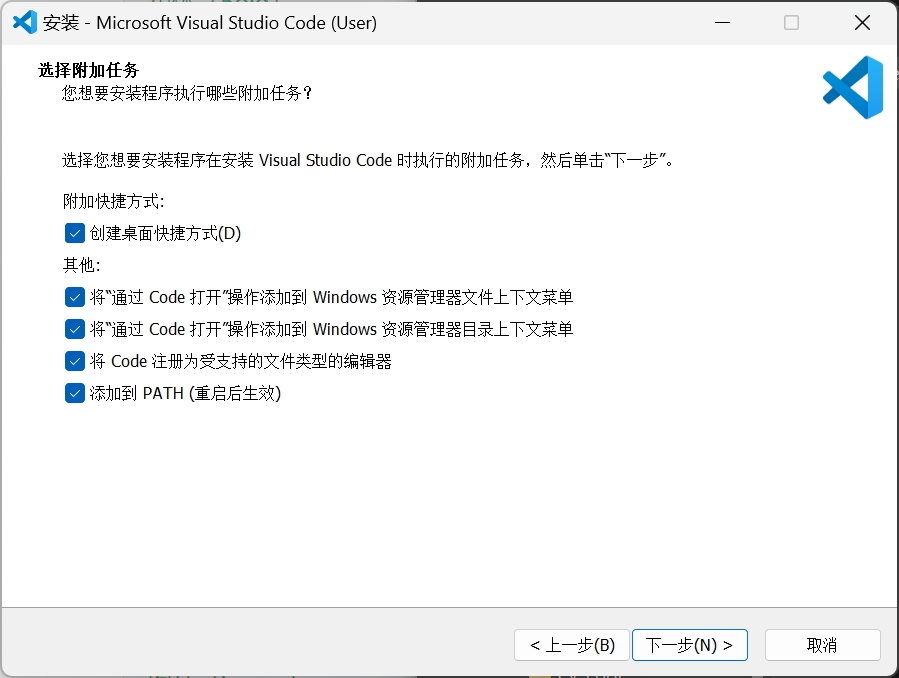Click the 添加到 PATH (重启后生效) label
This screenshot has height=678, width=899.
pos(176,393)
